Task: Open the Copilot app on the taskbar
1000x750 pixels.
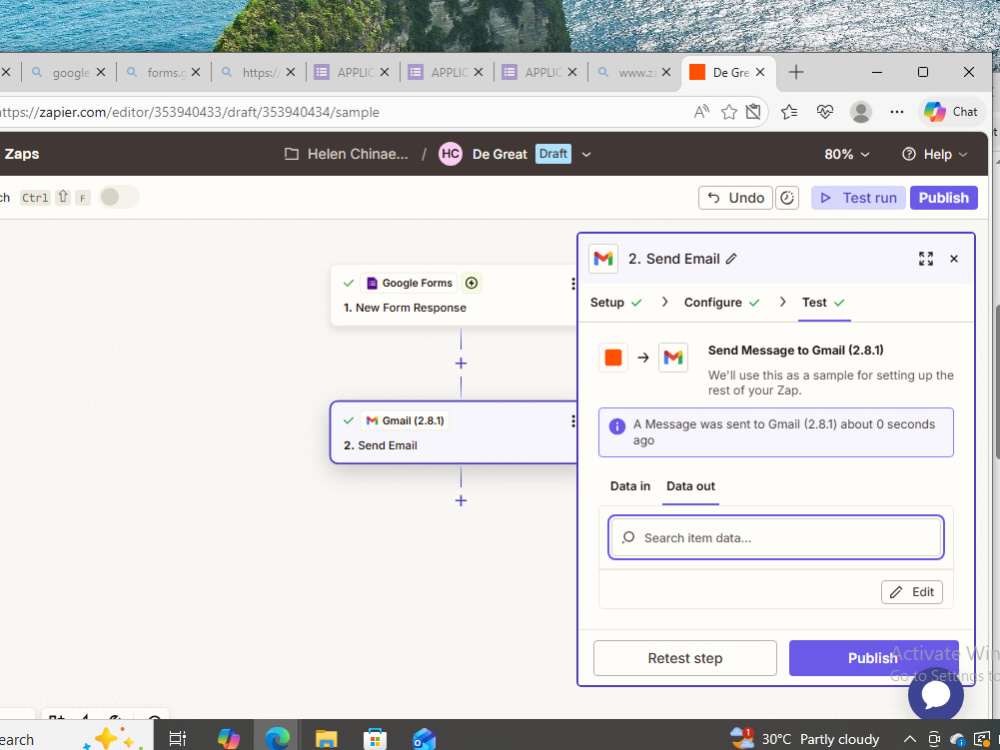Action: pyautogui.click(x=228, y=739)
